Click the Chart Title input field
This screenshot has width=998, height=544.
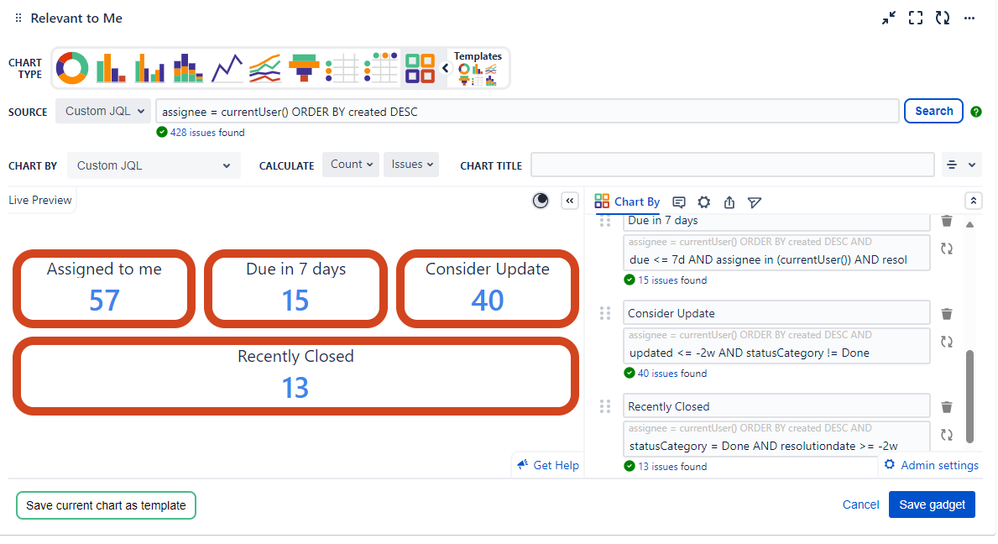[x=732, y=165]
